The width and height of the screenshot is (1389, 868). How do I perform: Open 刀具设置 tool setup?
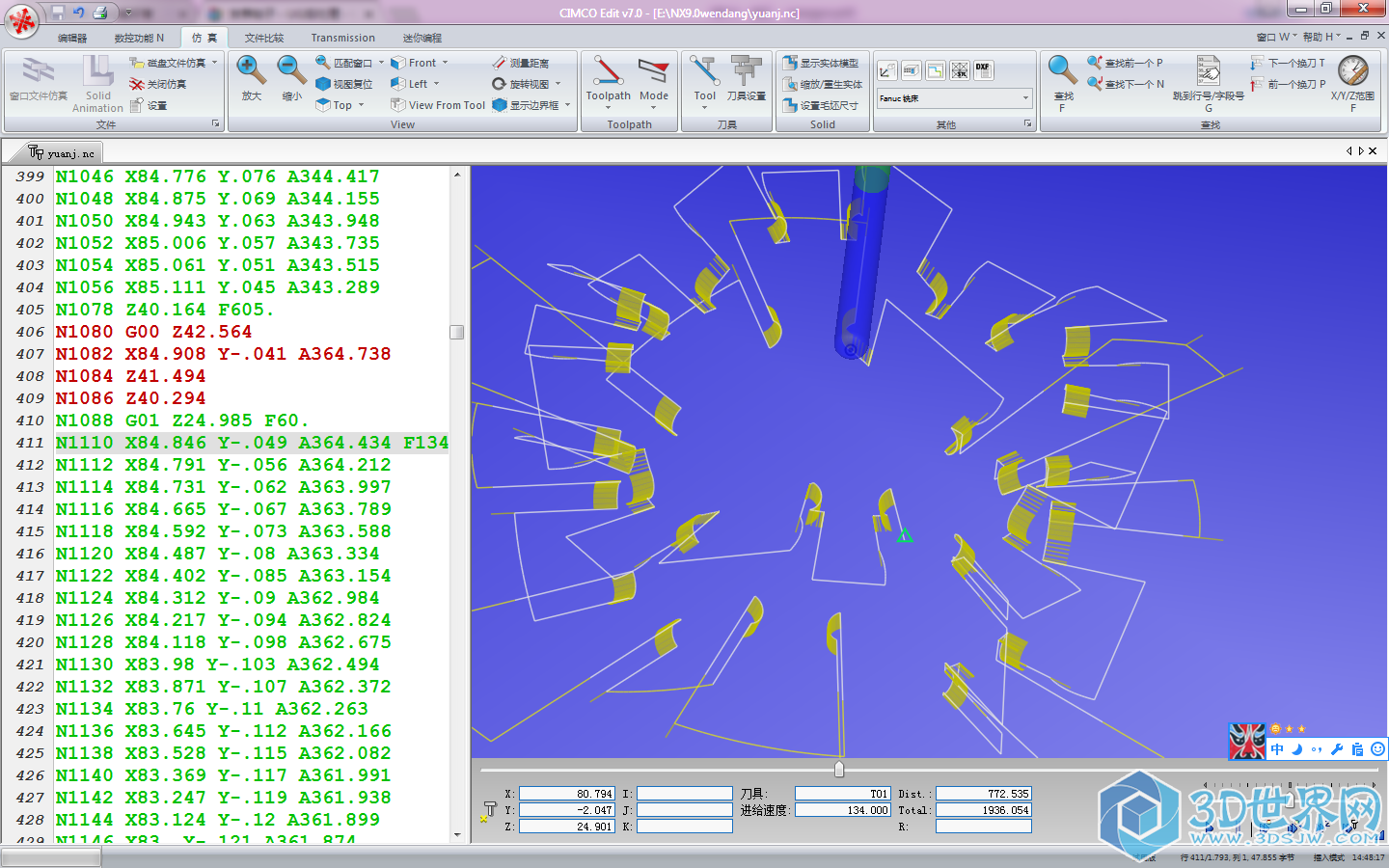[746, 78]
